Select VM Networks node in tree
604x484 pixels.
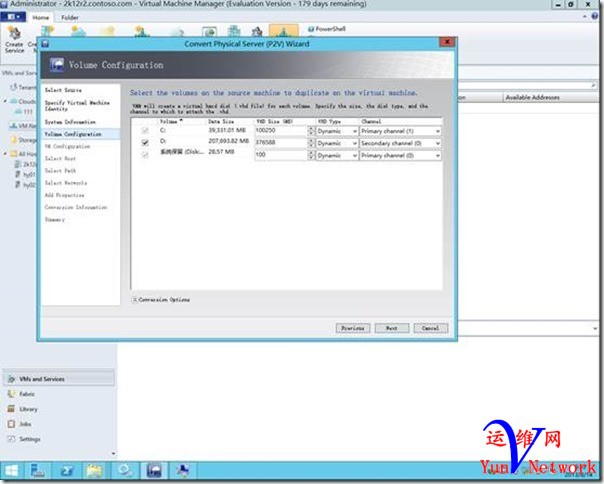point(23,126)
